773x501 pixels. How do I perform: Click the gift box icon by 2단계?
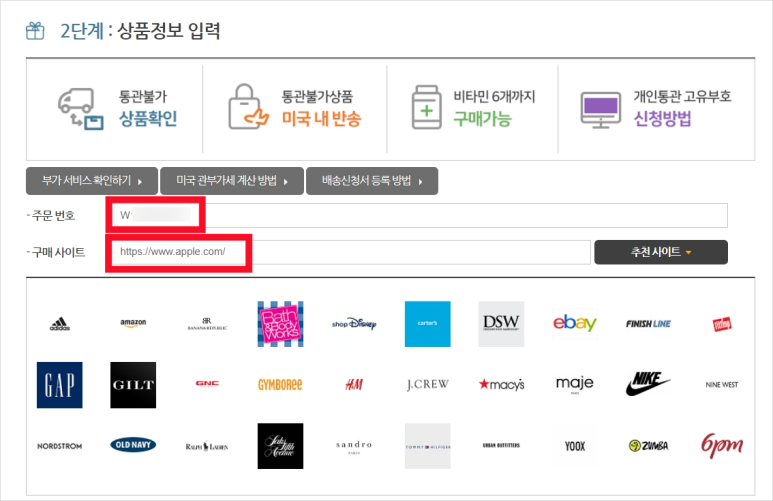pyautogui.click(x=35, y=31)
